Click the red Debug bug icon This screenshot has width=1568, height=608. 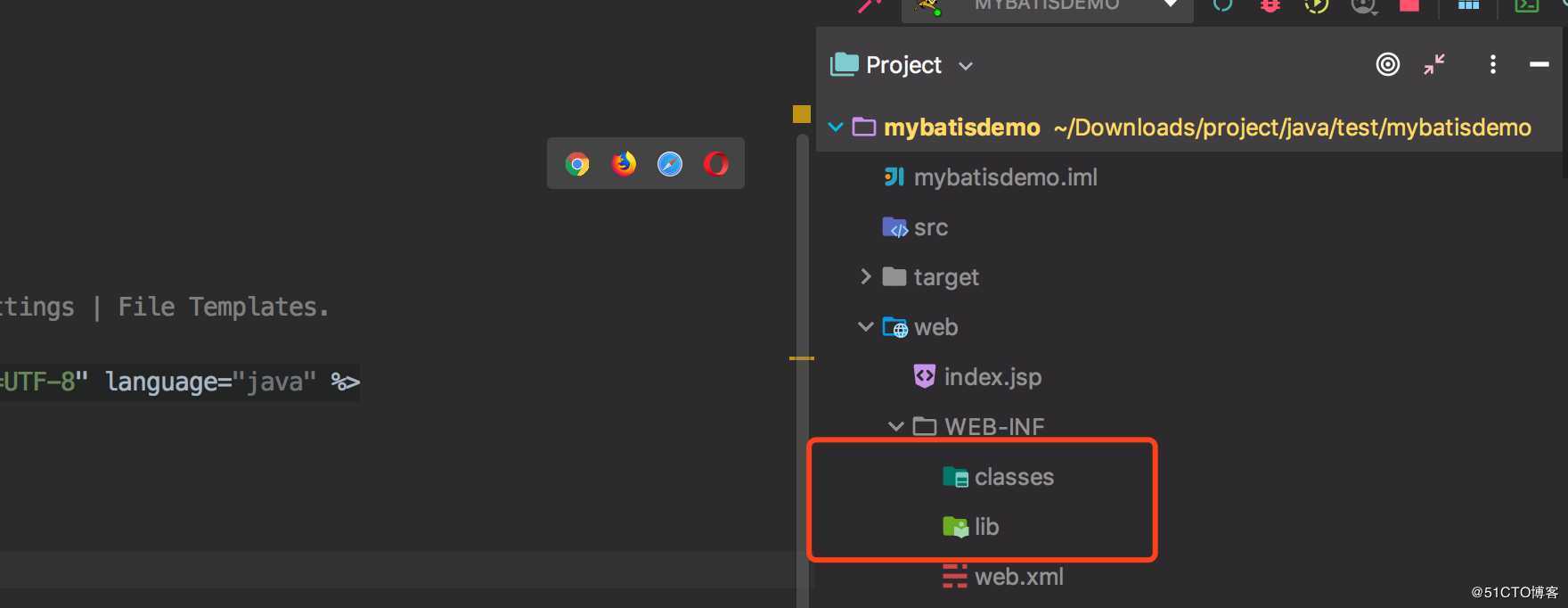pos(1270,4)
